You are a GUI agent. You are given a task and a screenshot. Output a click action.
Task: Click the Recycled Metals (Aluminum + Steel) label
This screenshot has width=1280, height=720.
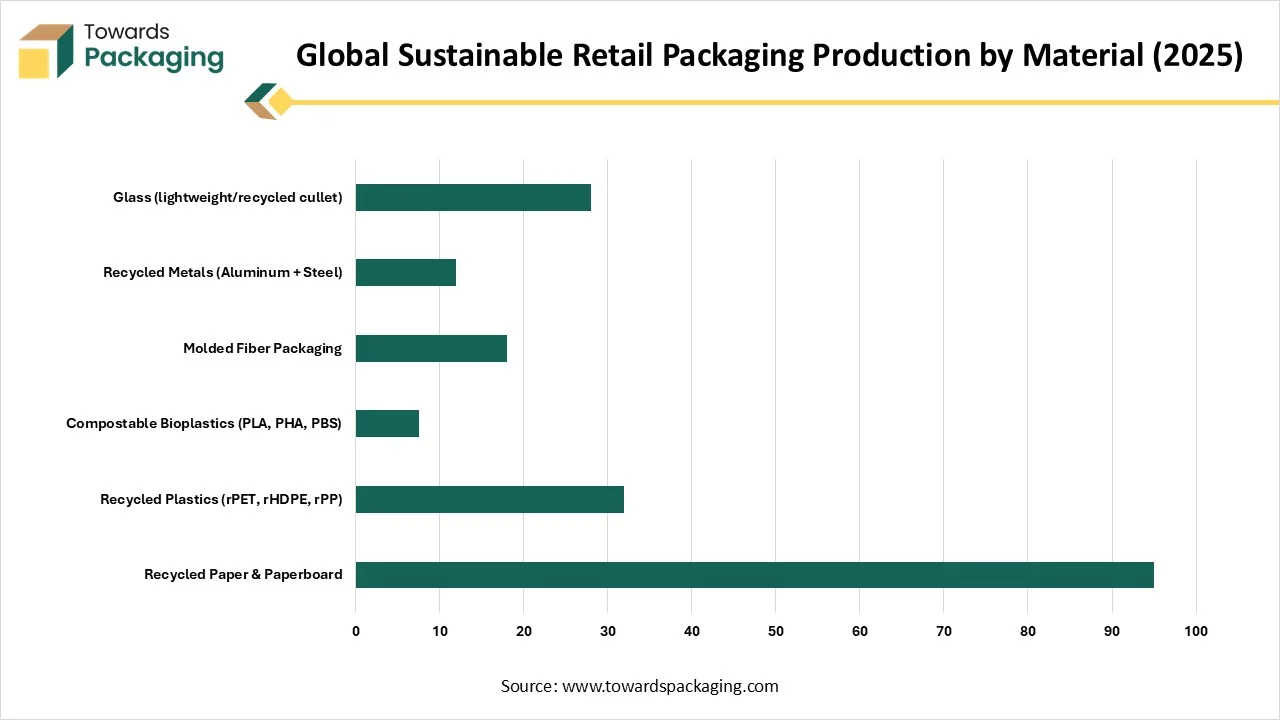click(222, 272)
